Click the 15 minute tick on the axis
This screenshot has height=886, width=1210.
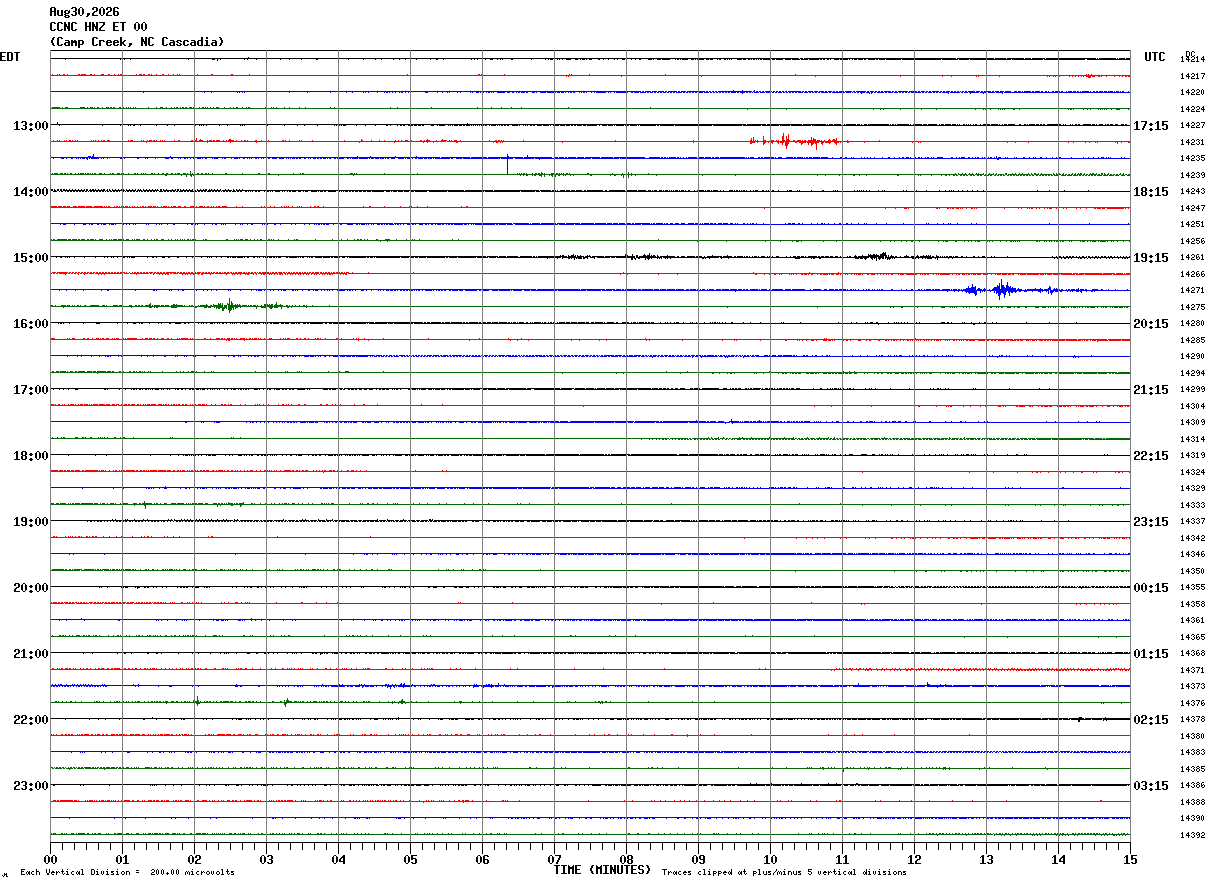(1130, 859)
